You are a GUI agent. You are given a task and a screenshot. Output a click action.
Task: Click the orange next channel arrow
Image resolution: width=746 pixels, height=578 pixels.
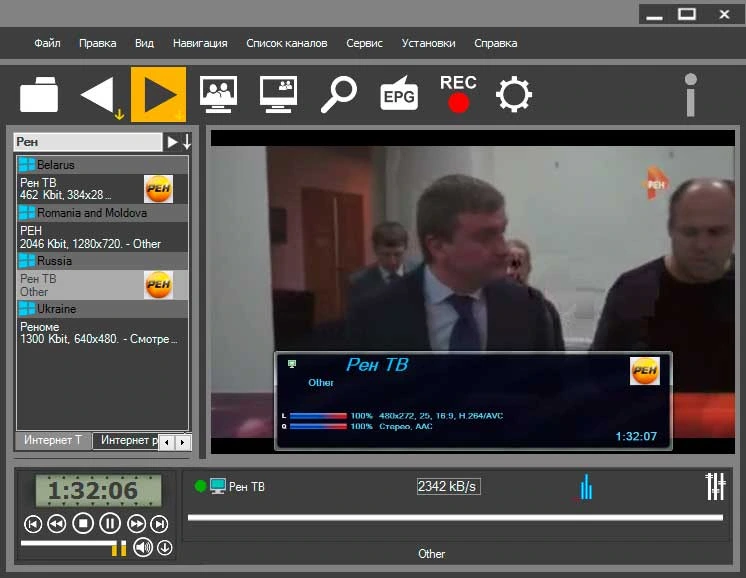click(158, 94)
